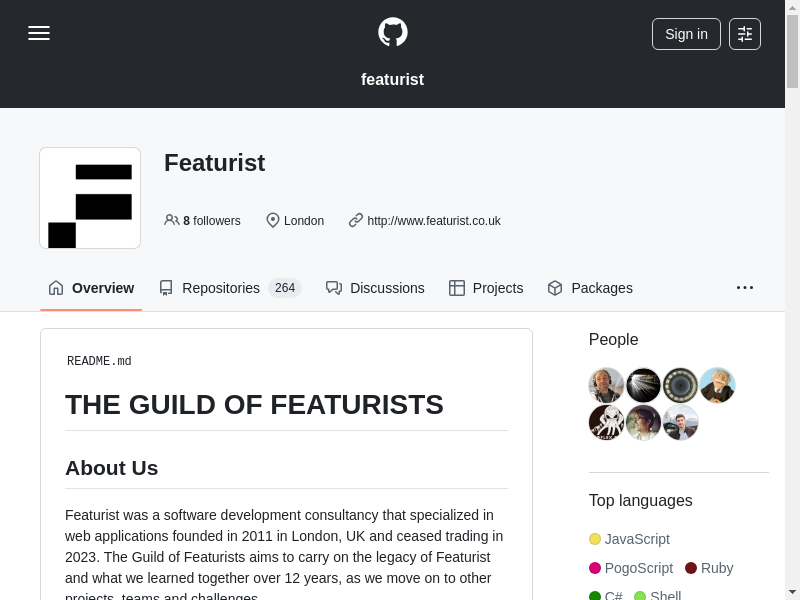Click the Projects table icon

(457, 288)
